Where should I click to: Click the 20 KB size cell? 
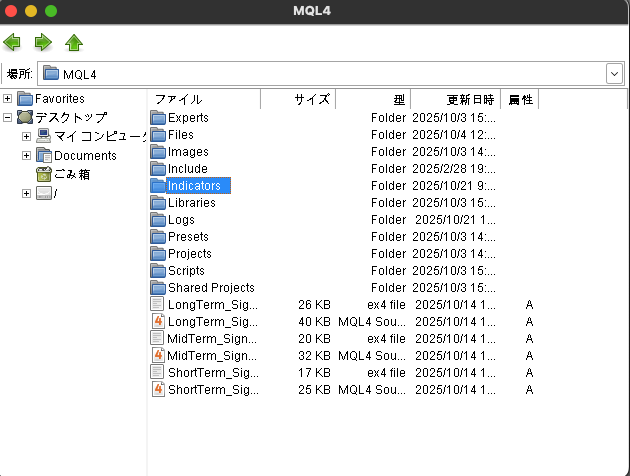(314, 339)
